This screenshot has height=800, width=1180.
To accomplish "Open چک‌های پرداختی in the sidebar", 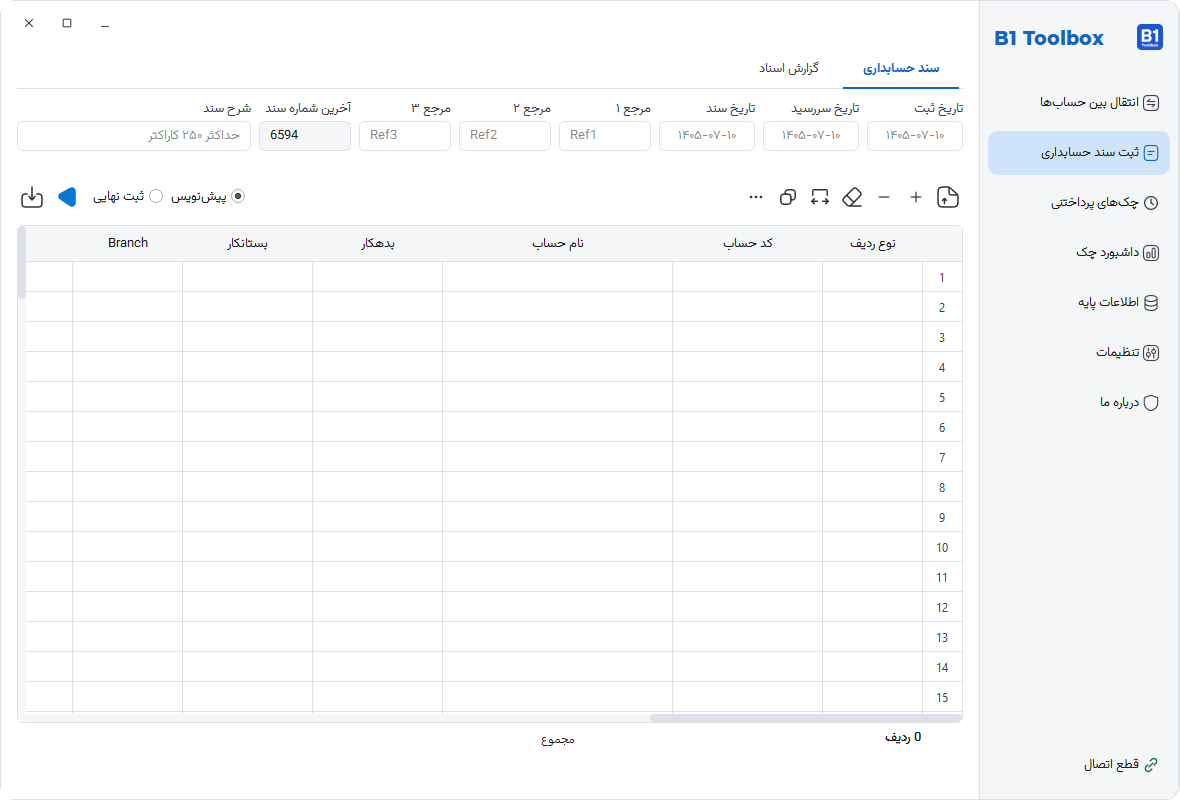I will 1078,202.
